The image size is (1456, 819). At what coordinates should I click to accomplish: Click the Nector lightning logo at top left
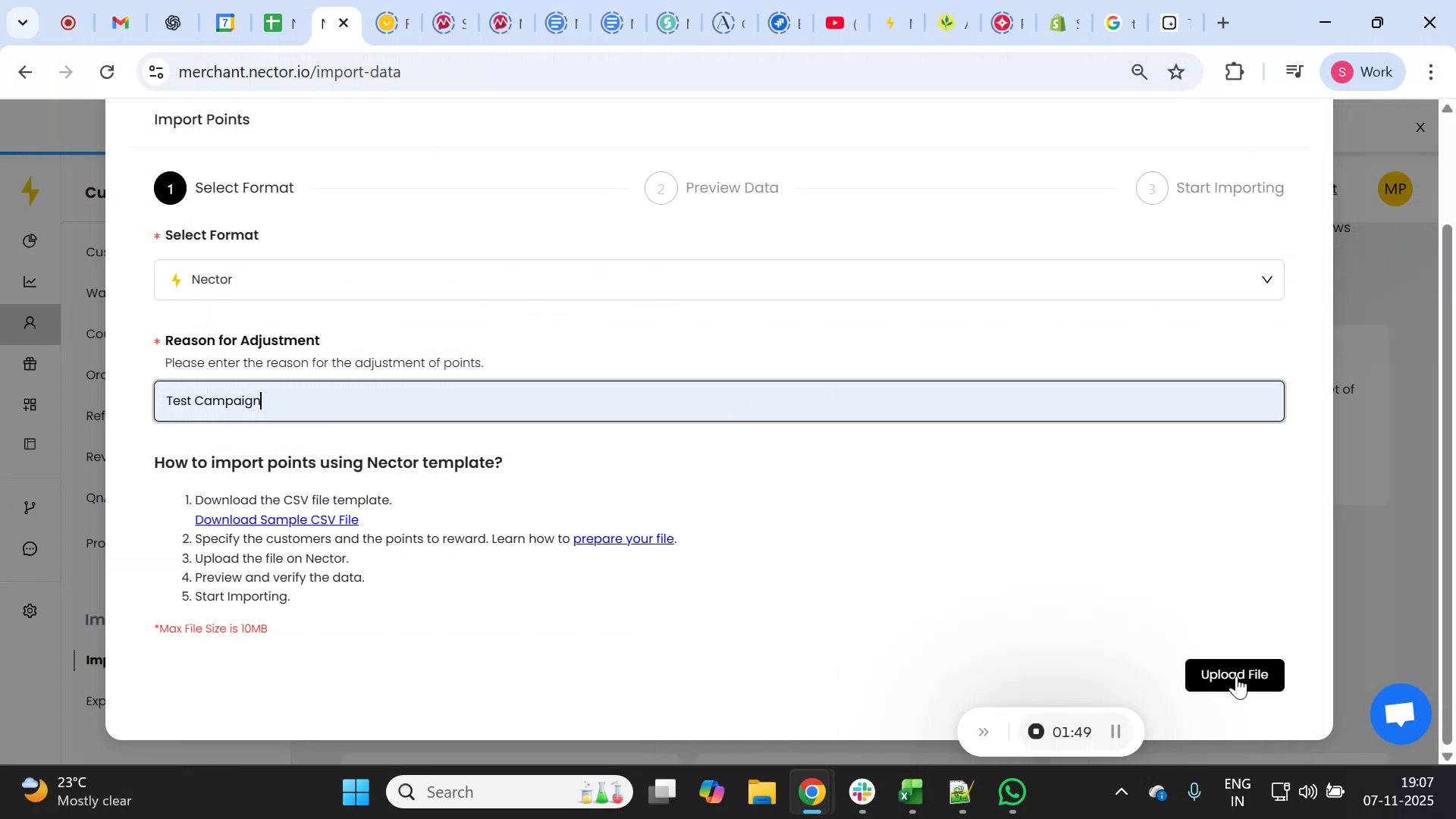tap(30, 191)
